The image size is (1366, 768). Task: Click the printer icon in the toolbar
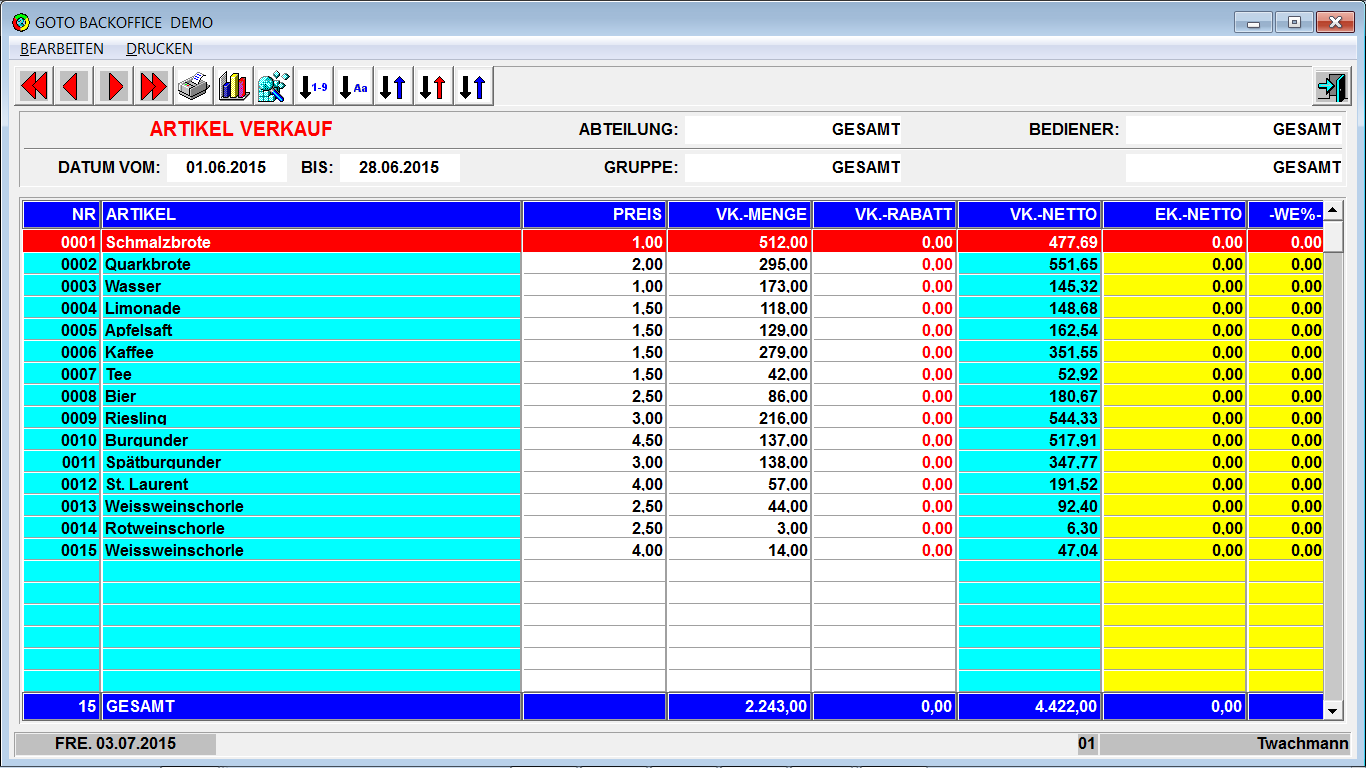(193, 87)
